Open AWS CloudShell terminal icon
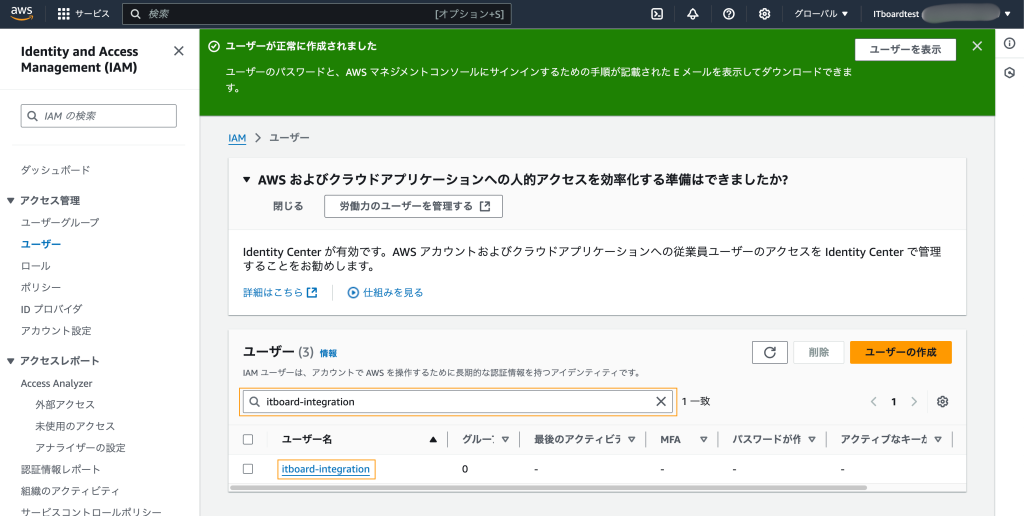 (x=657, y=14)
